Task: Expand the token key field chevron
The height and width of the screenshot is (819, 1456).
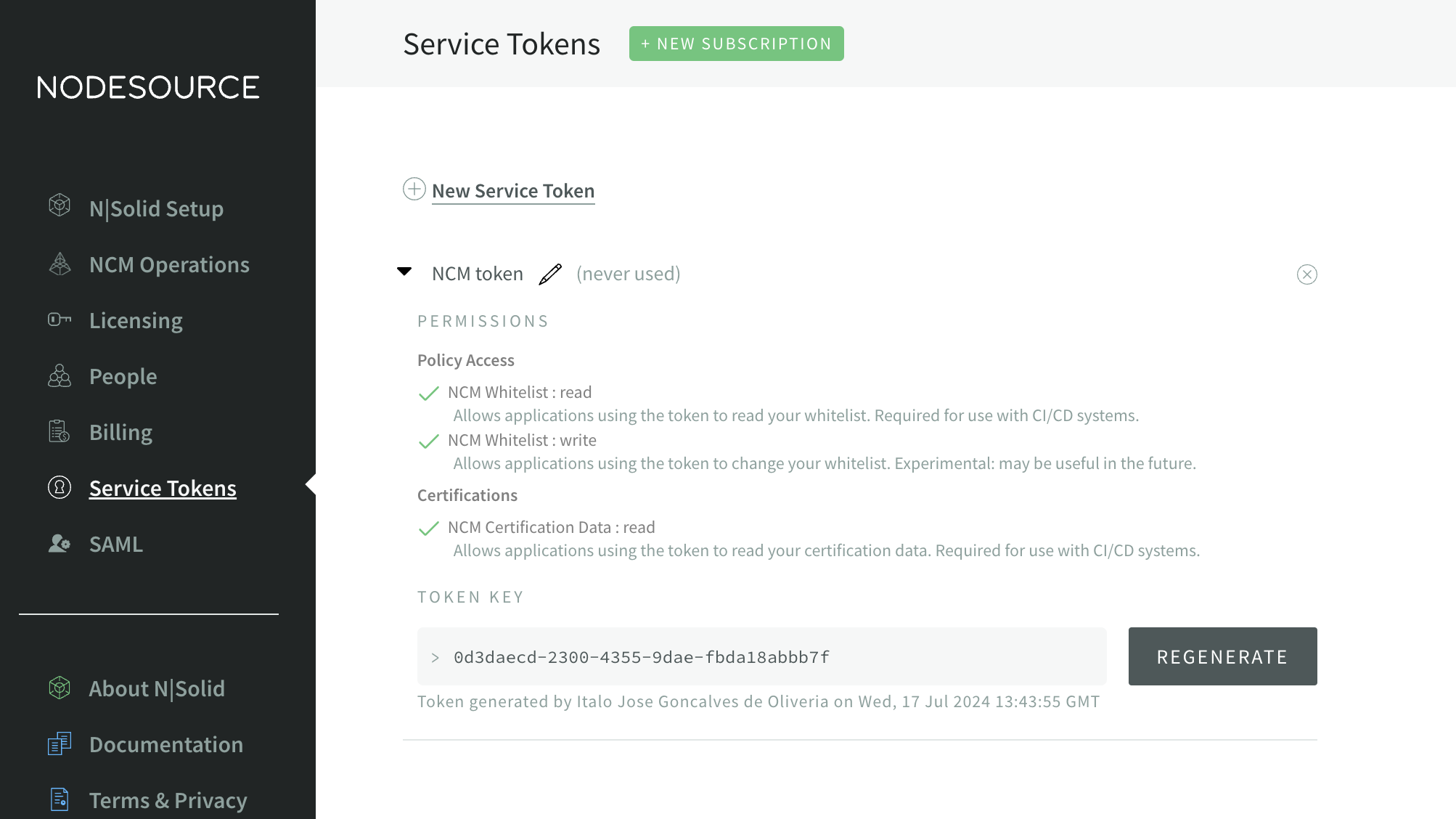Action: (x=436, y=656)
